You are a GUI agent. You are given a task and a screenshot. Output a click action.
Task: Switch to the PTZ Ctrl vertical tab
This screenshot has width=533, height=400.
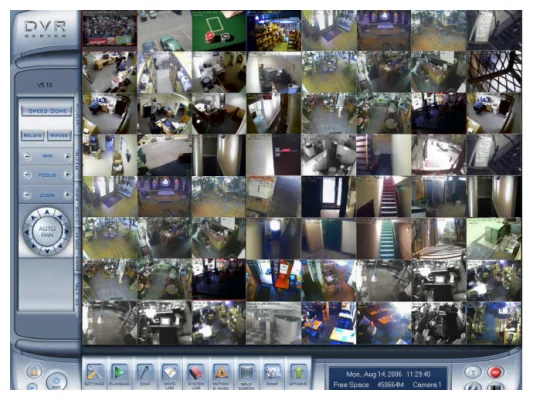tap(78, 158)
